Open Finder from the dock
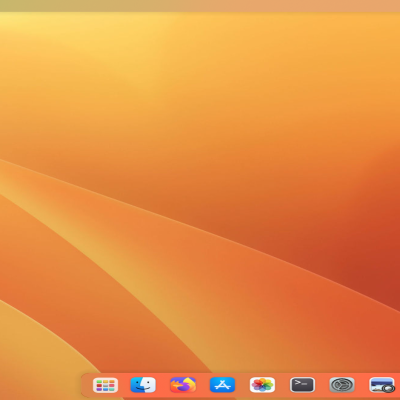This screenshot has height=400, width=400. (x=143, y=385)
